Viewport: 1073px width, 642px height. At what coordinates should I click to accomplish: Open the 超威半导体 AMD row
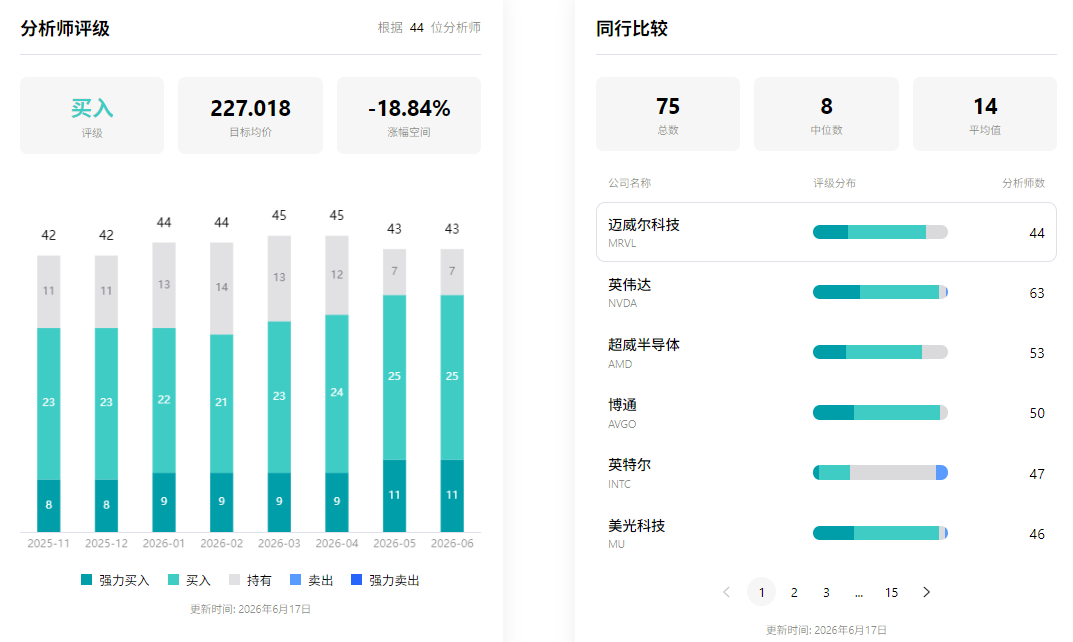[x=826, y=352]
